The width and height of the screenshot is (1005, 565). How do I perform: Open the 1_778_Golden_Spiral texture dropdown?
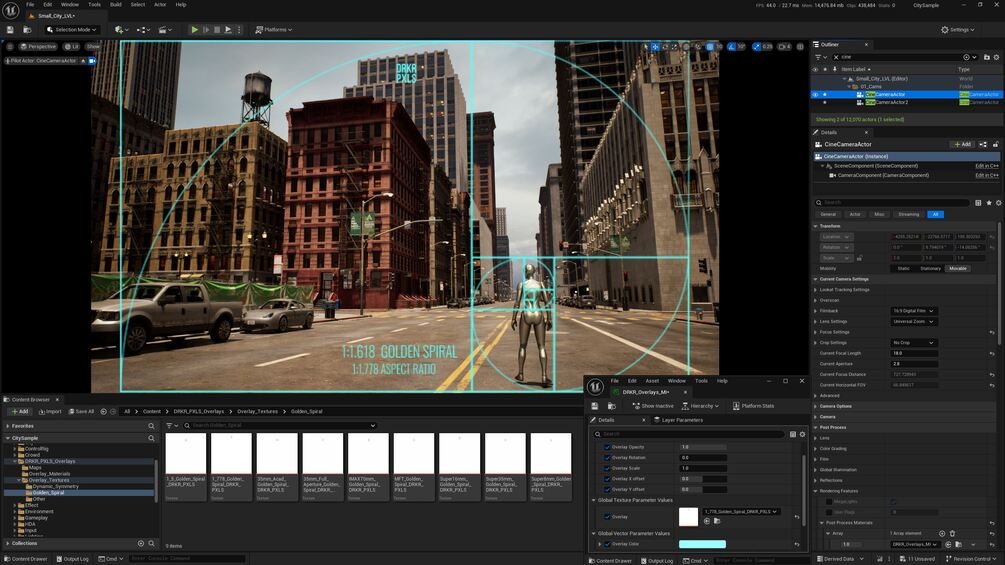point(741,511)
